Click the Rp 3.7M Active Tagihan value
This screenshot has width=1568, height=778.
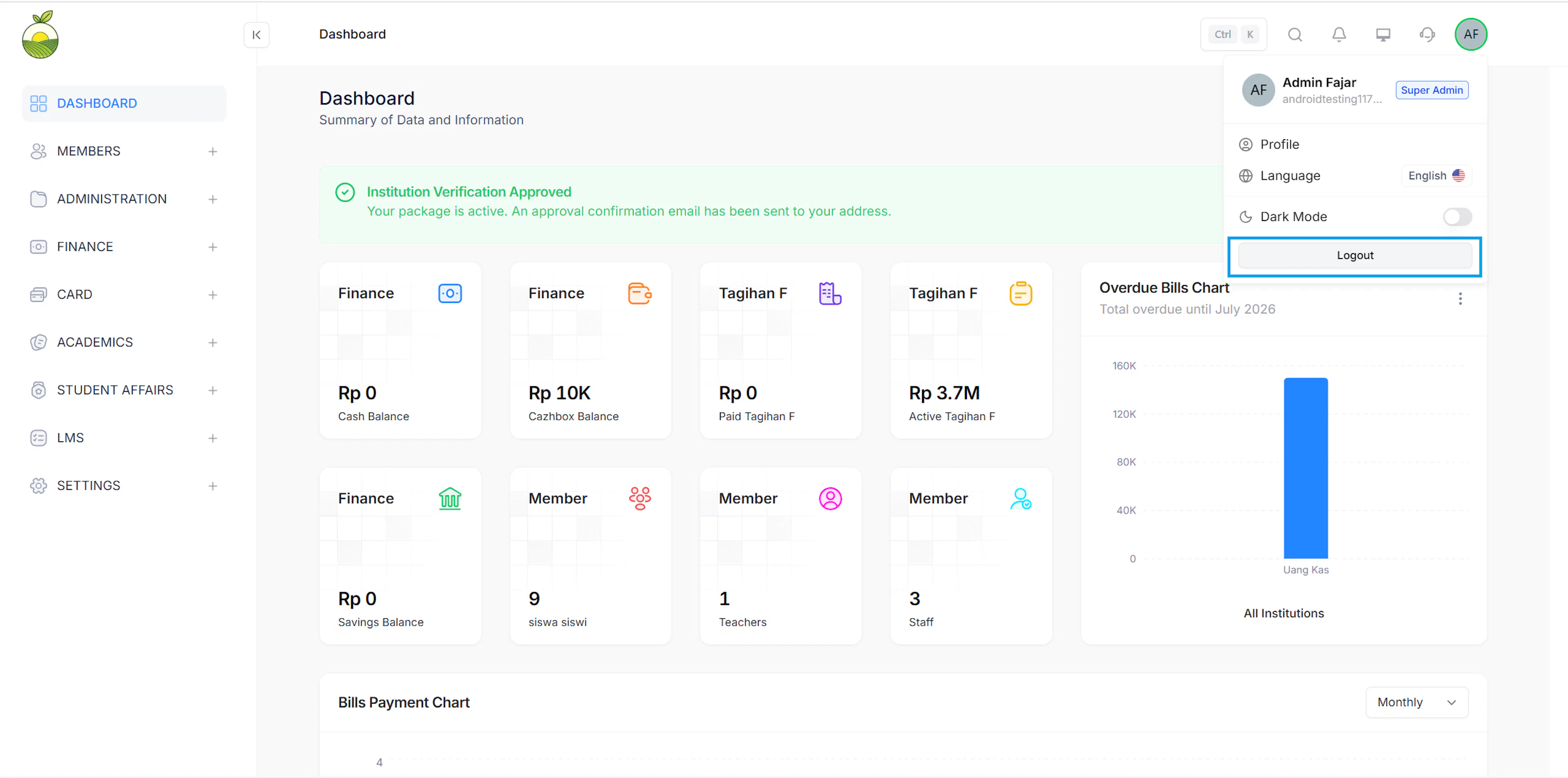pyautogui.click(x=944, y=393)
